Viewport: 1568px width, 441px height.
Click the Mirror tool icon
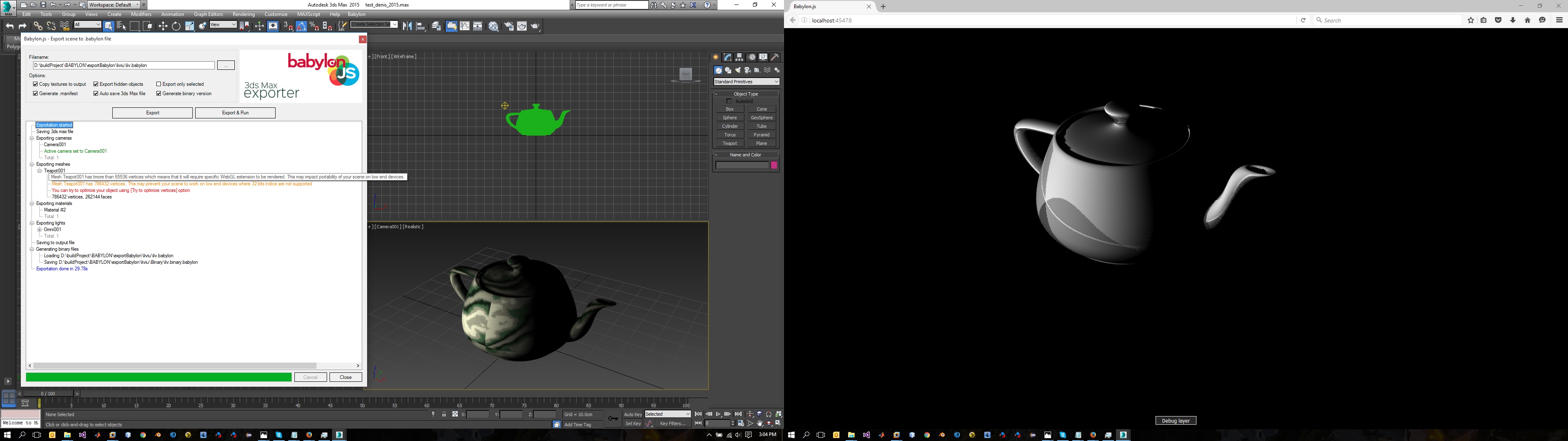[407, 26]
